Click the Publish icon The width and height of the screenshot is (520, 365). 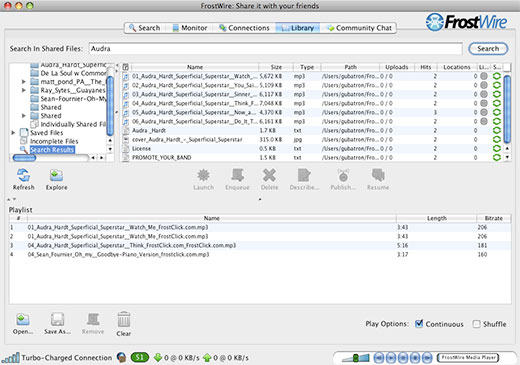point(343,175)
